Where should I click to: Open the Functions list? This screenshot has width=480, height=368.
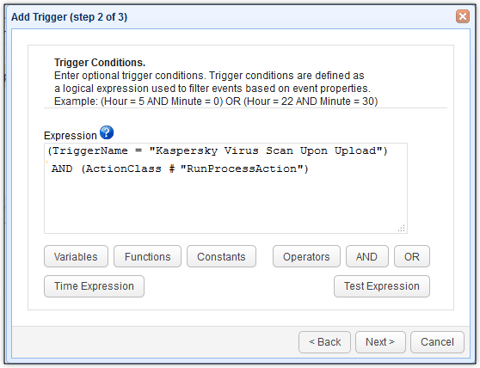(147, 257)
